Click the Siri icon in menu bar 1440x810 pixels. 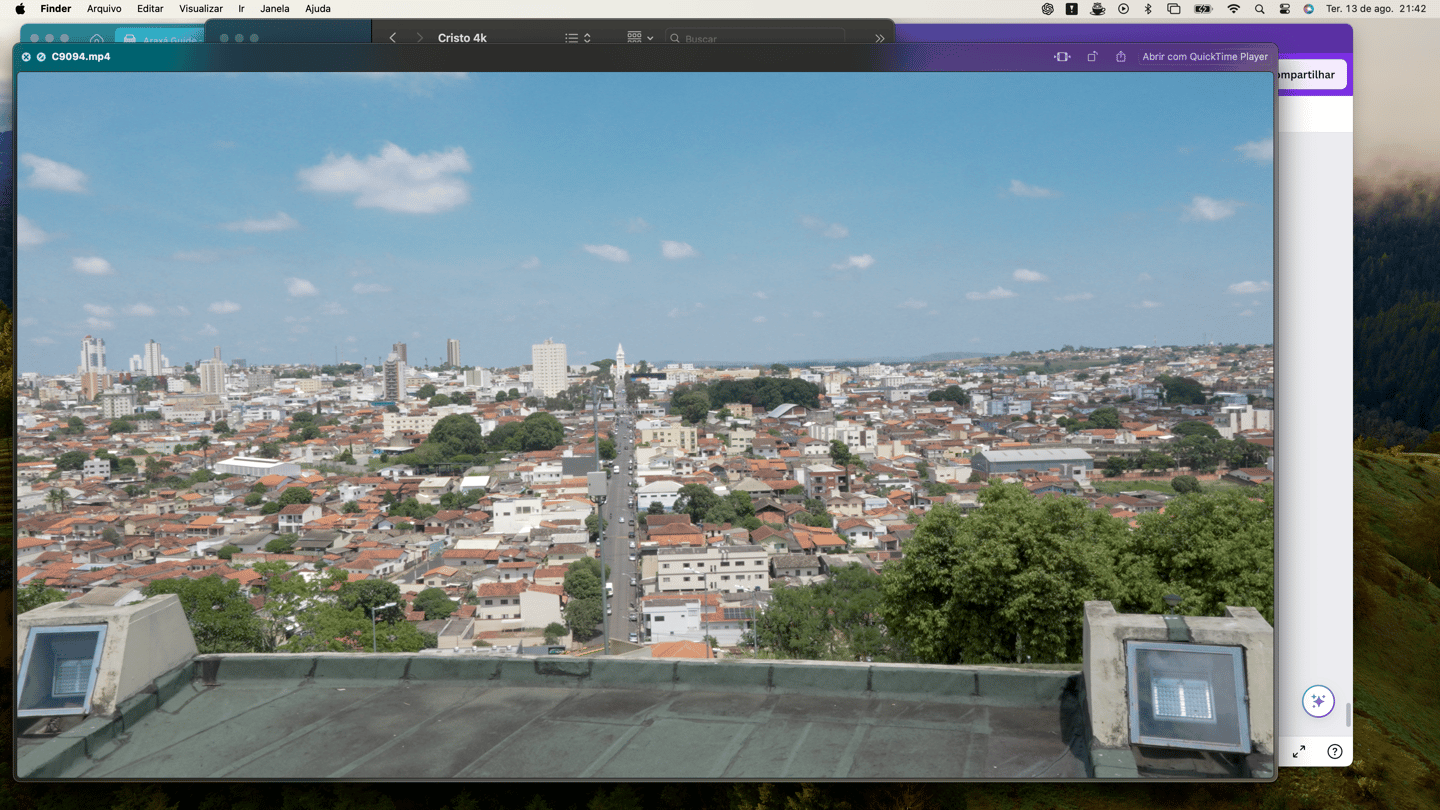[1309, 9]
